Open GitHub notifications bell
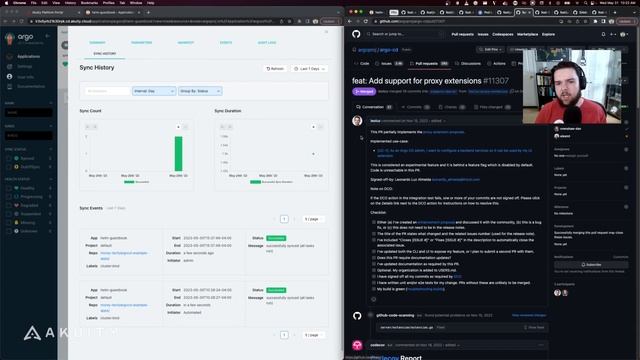Screen dimensions: 640x360 (603, 34)
